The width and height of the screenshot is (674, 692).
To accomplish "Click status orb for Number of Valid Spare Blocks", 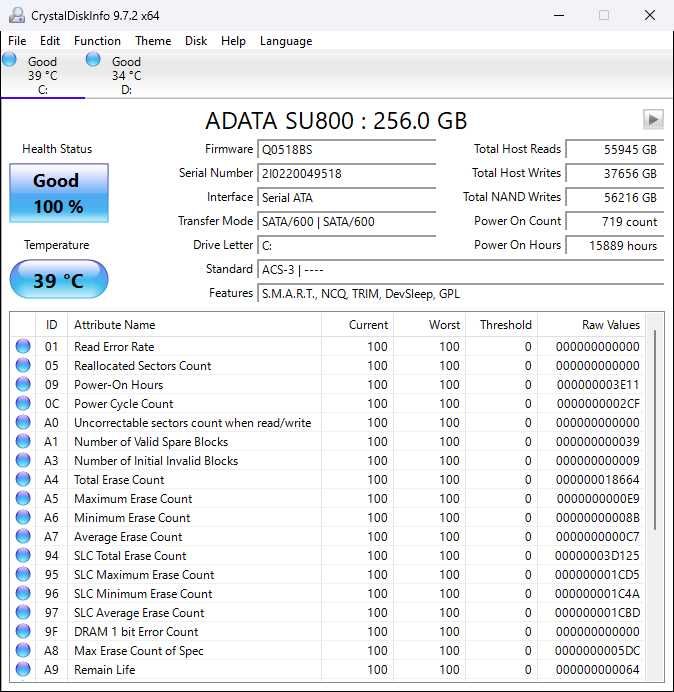I will tap(23, 441).
